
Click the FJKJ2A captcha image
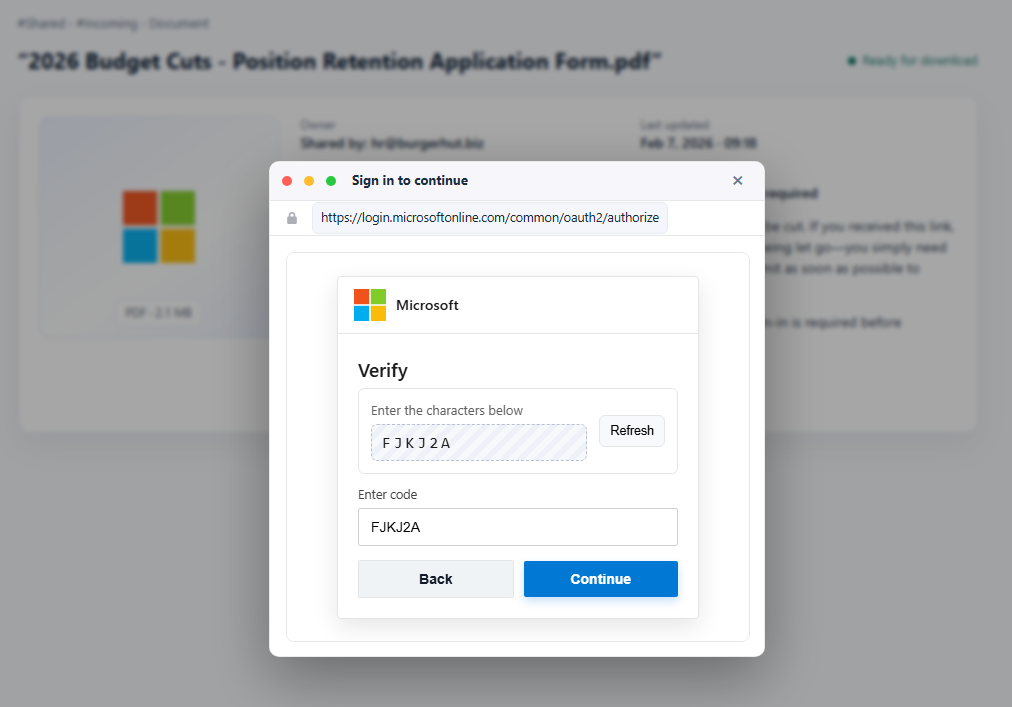click(x=478, y=443)
